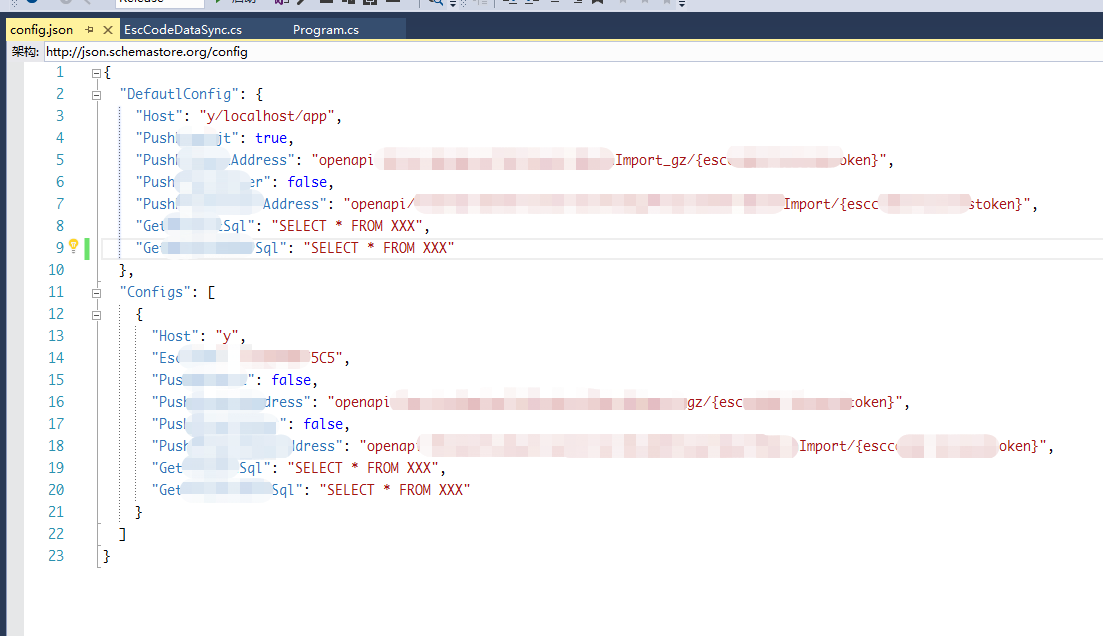Click the 架构 schema label
The image size is (1103, 636).
click(25, 51)
